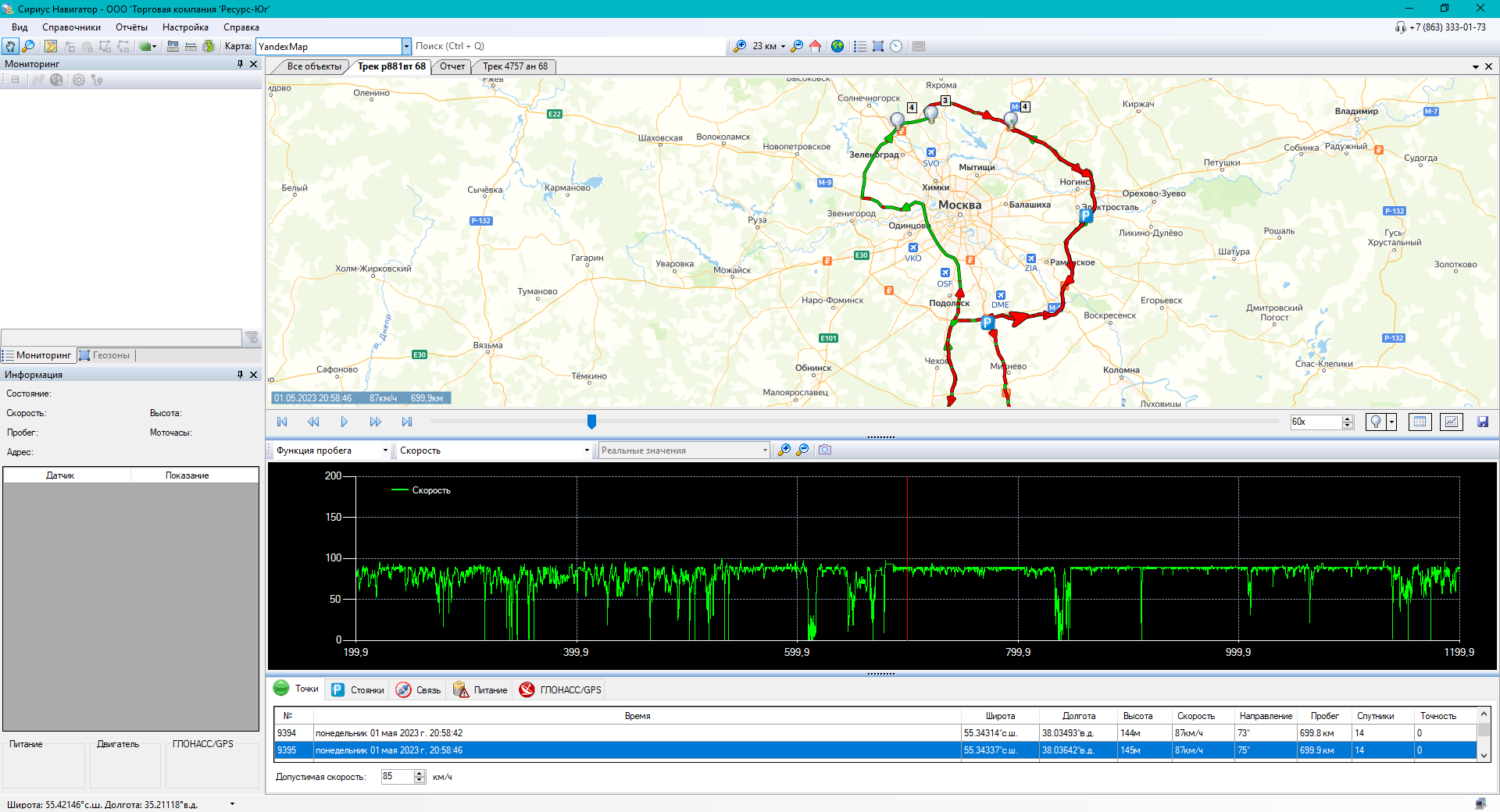Click the red home map icon

pyautogui.click(x=815, y=47)
